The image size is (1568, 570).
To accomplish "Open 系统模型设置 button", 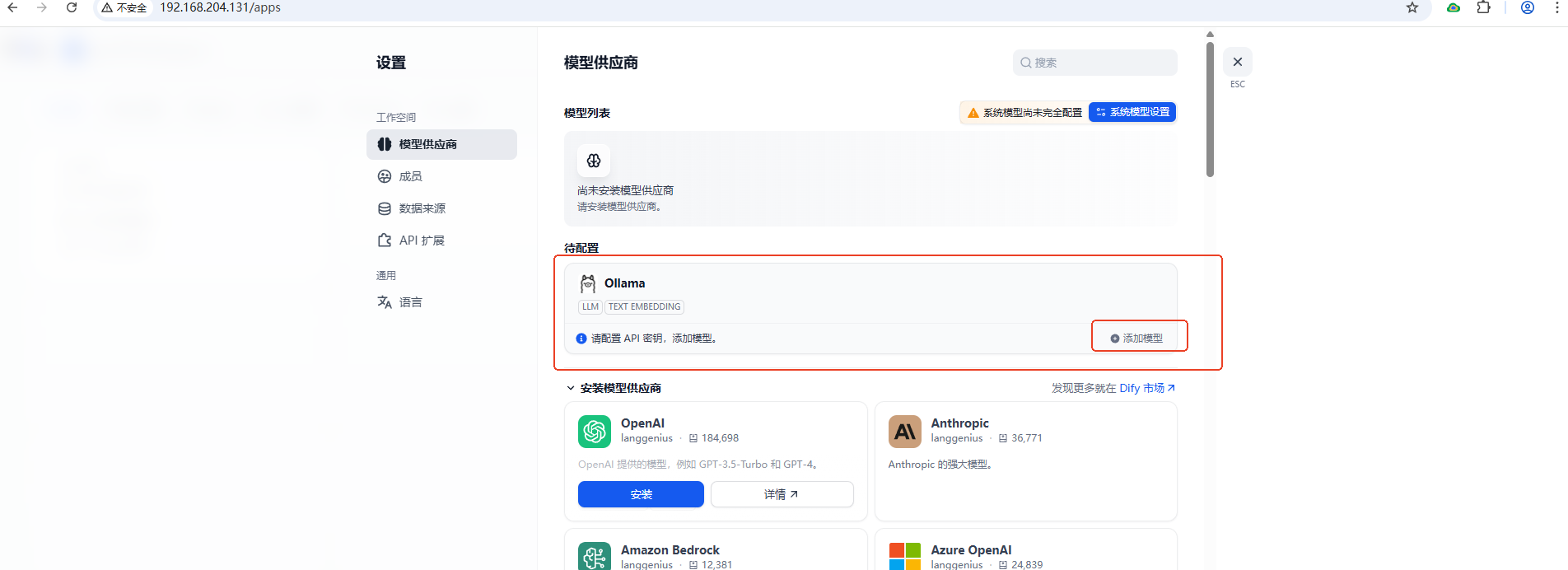I will coord(1132,112).
